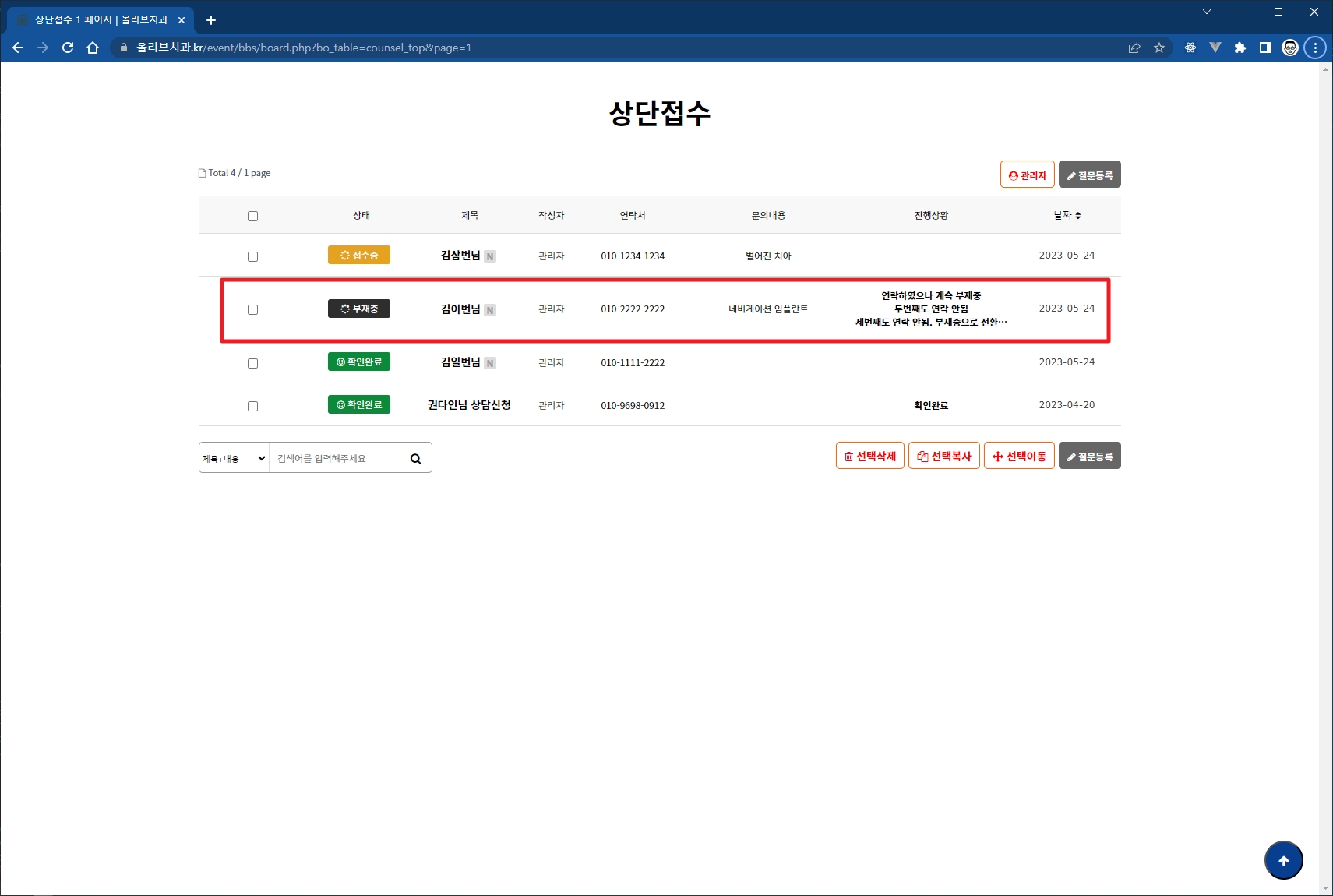1333x896 pixels.
Task: Click the share page icon in address bar
Action: pos(1134,48)
